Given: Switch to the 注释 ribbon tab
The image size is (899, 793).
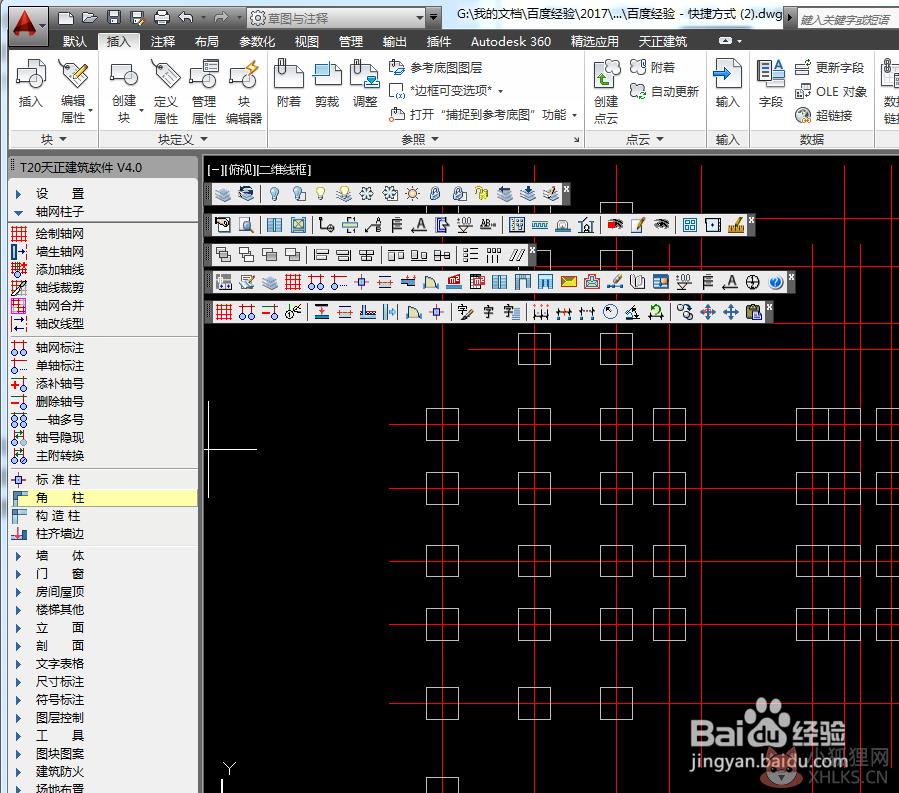Looking at the screenshot, I should pyautogui.click(x=163, y=41).
